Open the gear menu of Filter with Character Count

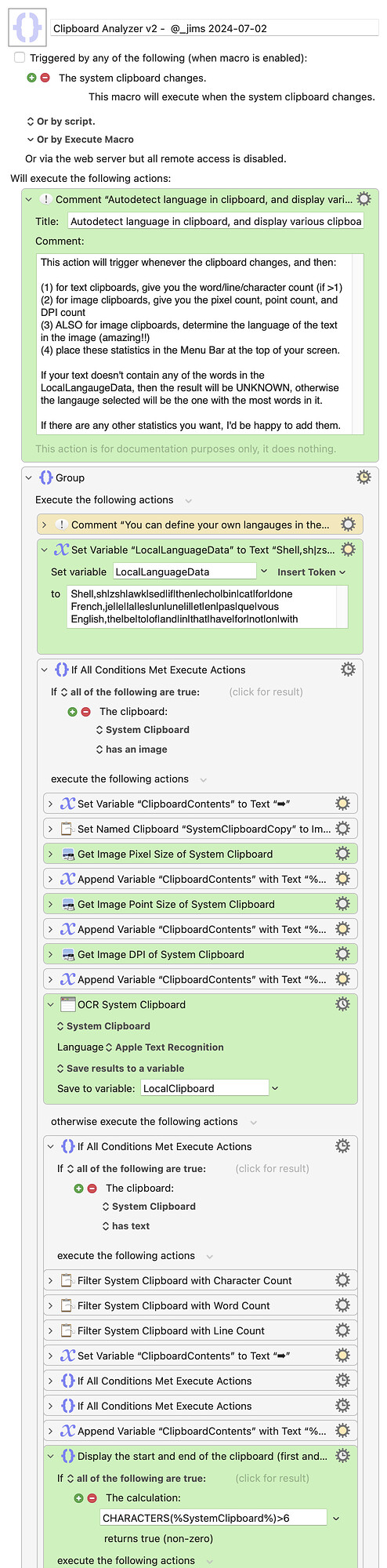342,1280
